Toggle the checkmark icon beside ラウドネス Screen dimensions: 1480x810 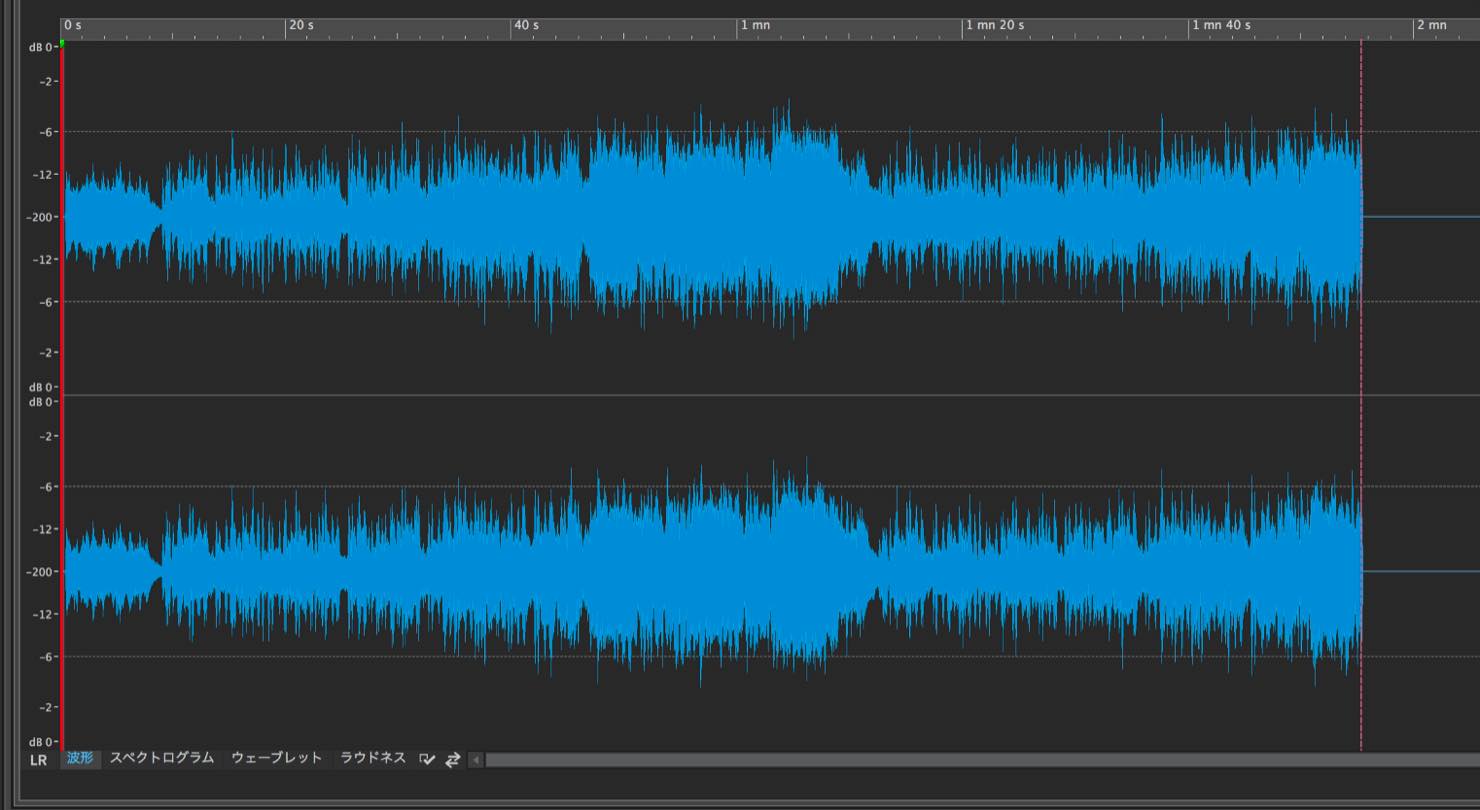coord(428,760)
